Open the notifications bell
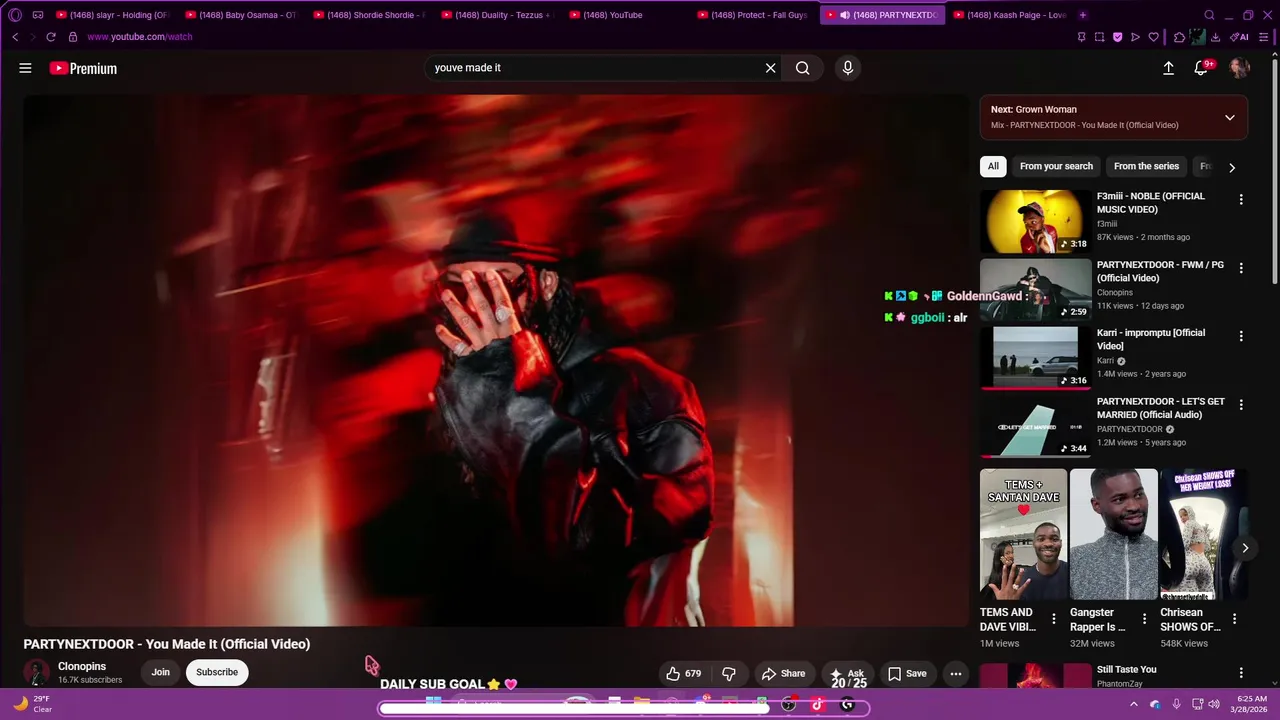 [1201, 68]
